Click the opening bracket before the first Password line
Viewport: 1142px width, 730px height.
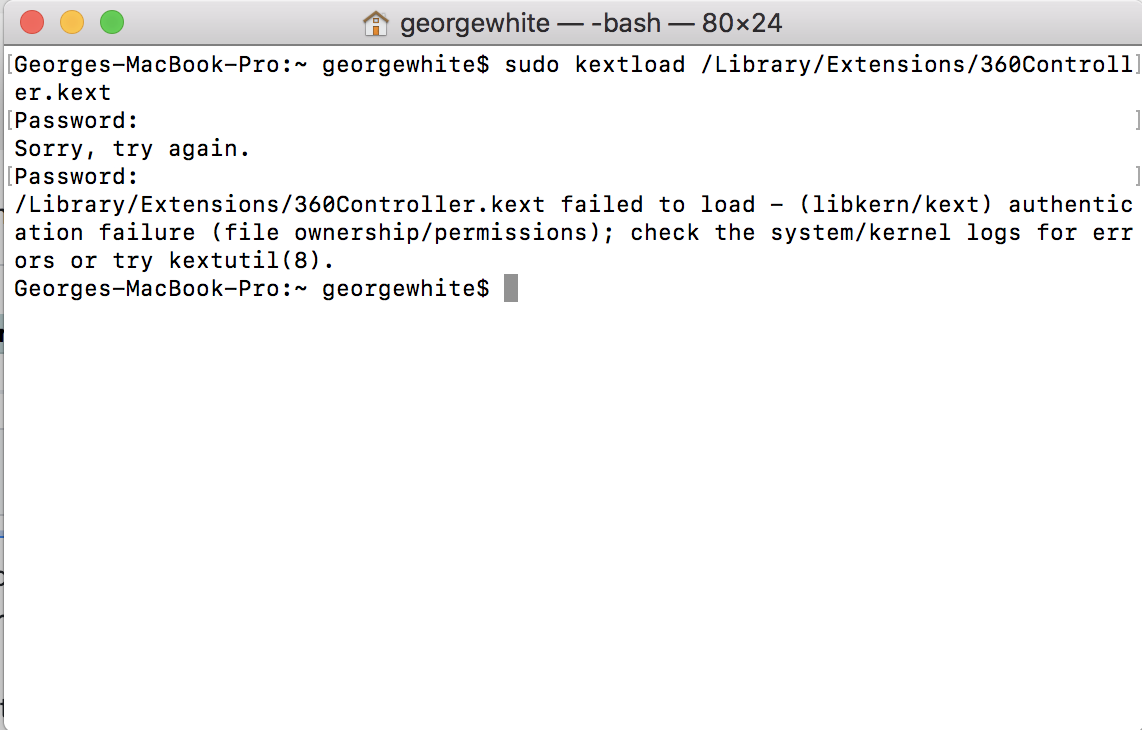pos(8,120)
